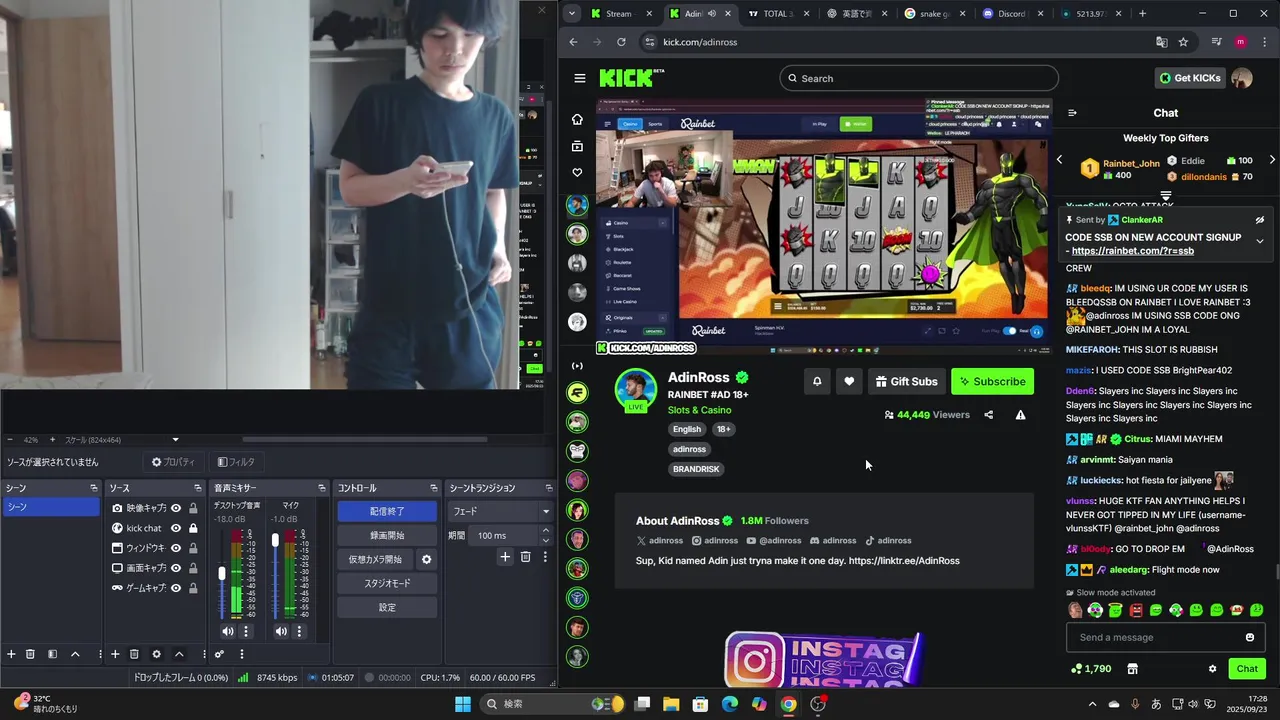Open virtual camera settings gear
Viewport: 1280px width, 720px height.
tap(426, 559)
